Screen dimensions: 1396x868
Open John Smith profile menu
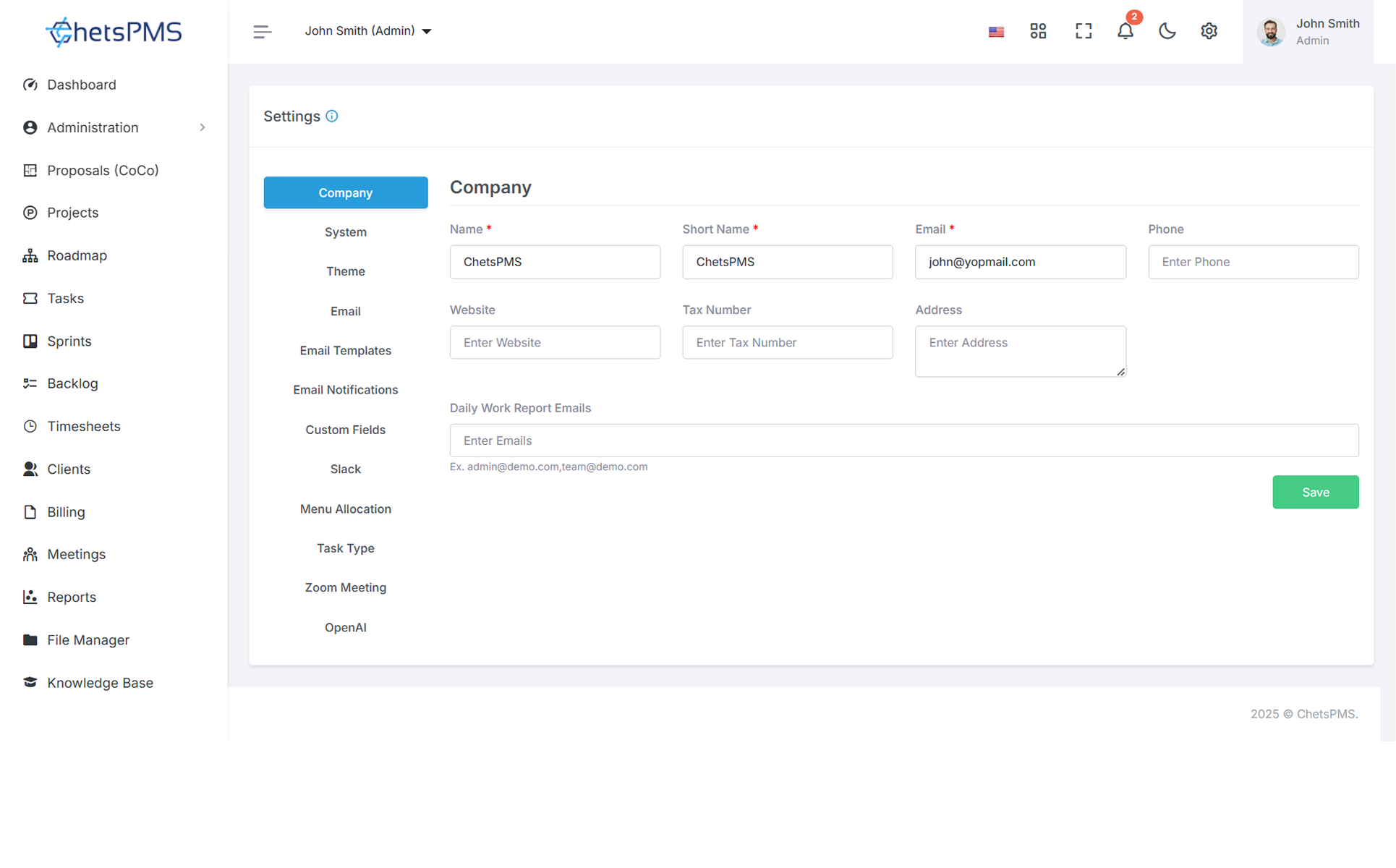[1308, 32]
